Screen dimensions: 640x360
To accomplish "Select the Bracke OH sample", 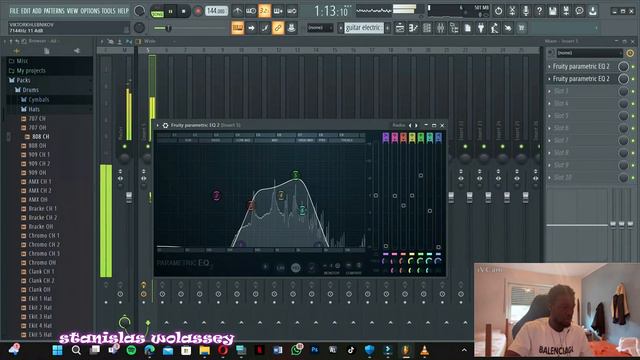I will [40, 227].
